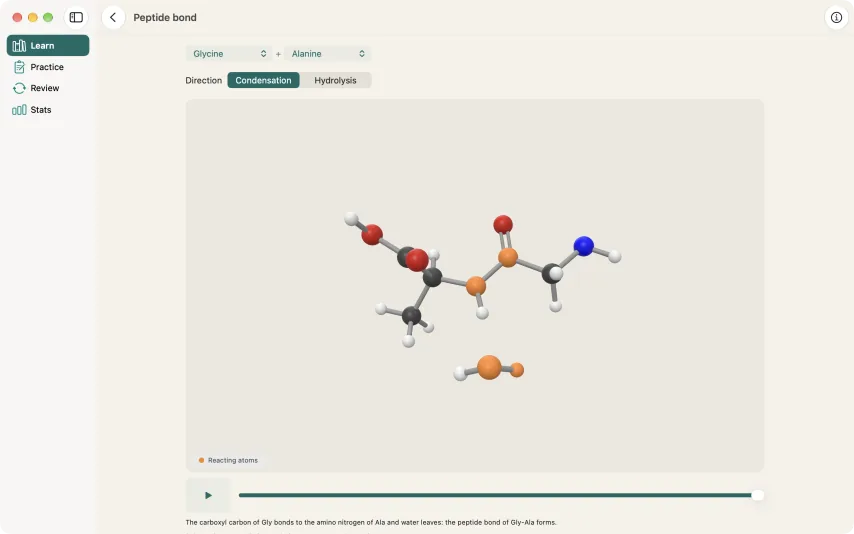
Task: Go back with the chevron button
Action: point(113,17)
